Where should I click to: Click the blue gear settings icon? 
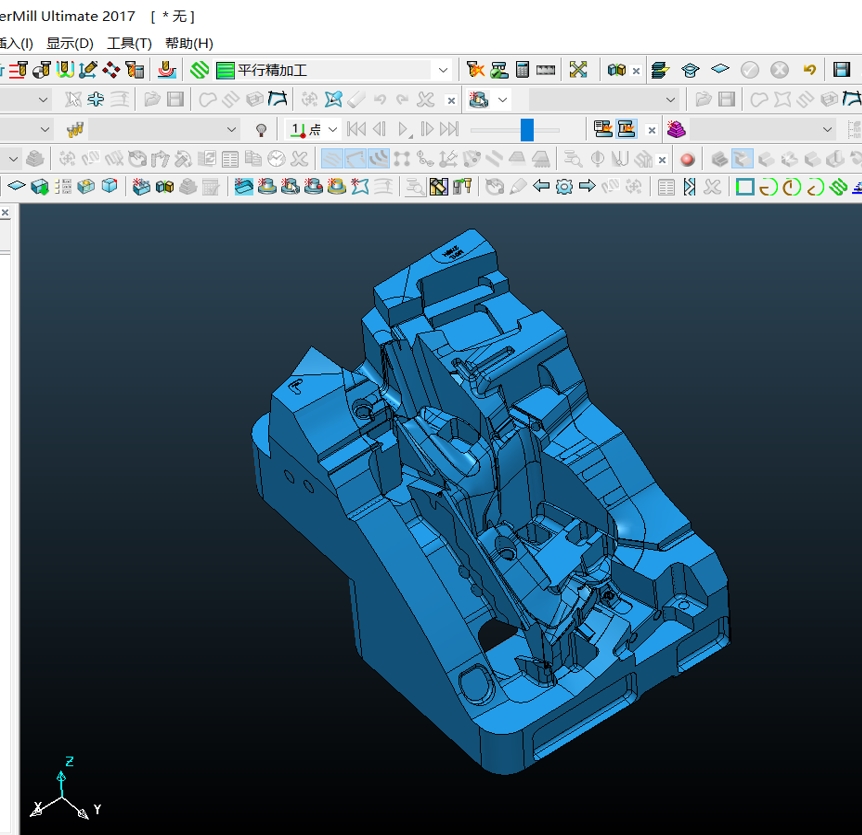[x=564, y=187]
